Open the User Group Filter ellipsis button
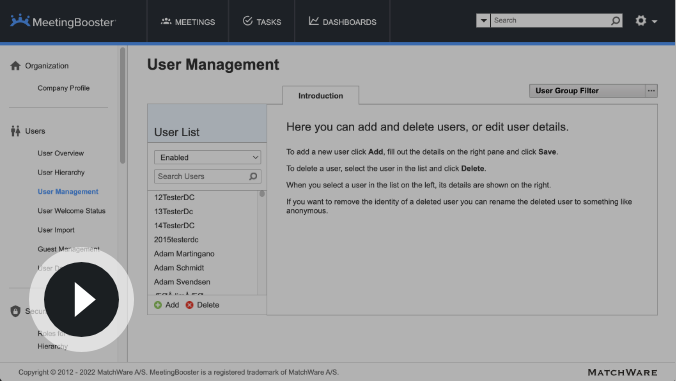676x381 pixels. (651, 91)
